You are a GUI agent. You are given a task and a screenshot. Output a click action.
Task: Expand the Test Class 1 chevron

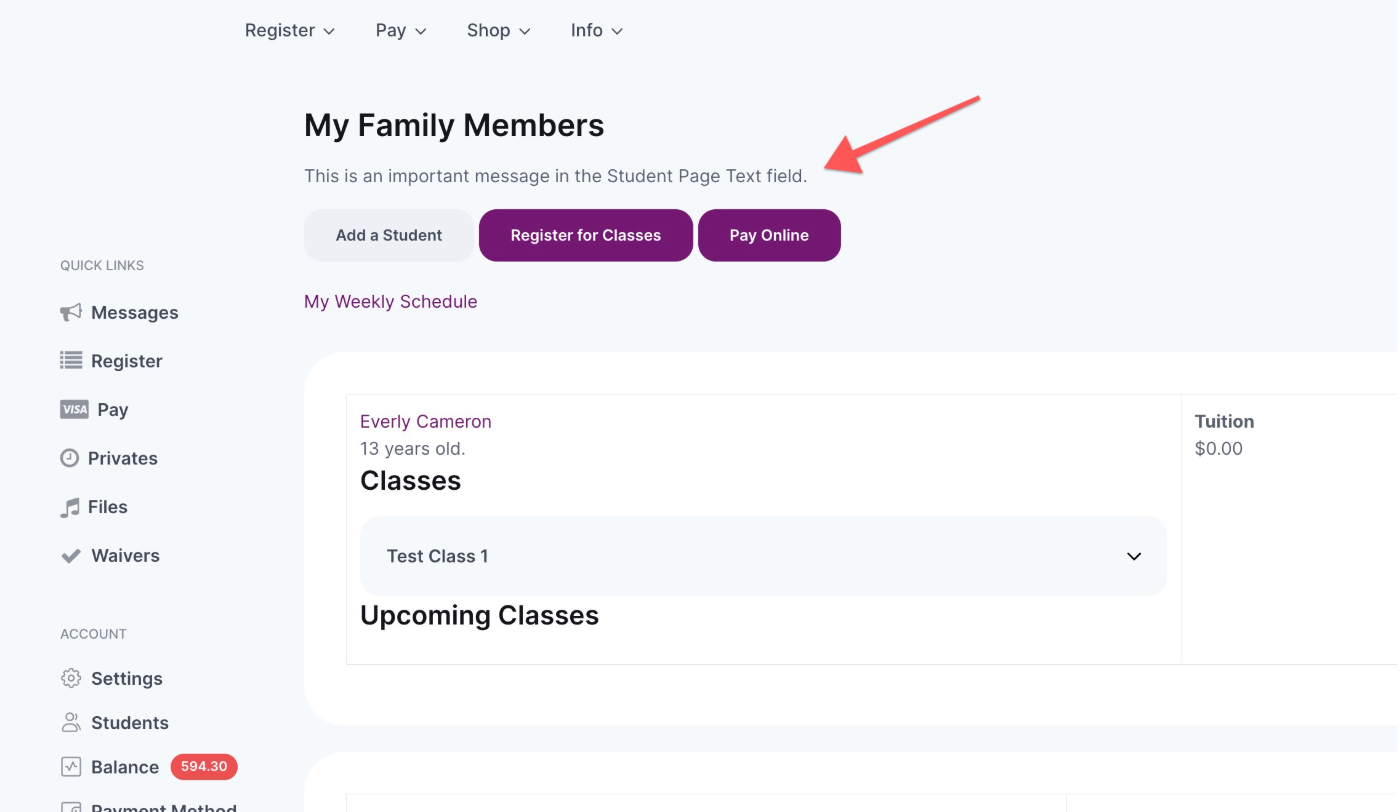point(1134,556)
